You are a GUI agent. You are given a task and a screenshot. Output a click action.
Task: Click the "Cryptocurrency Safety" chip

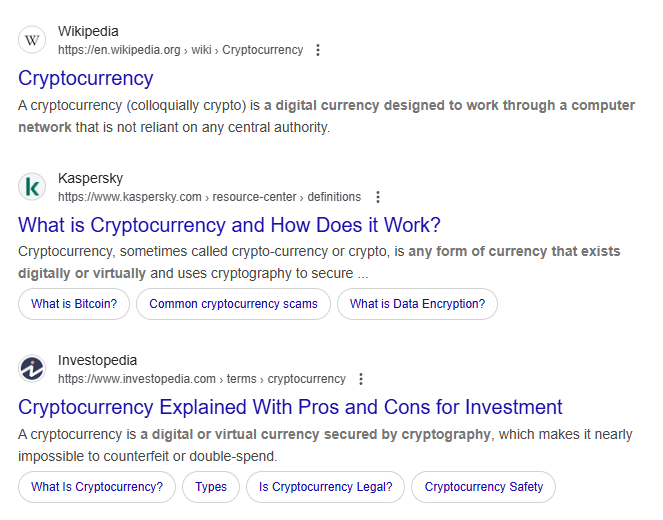tap(483, 487)
